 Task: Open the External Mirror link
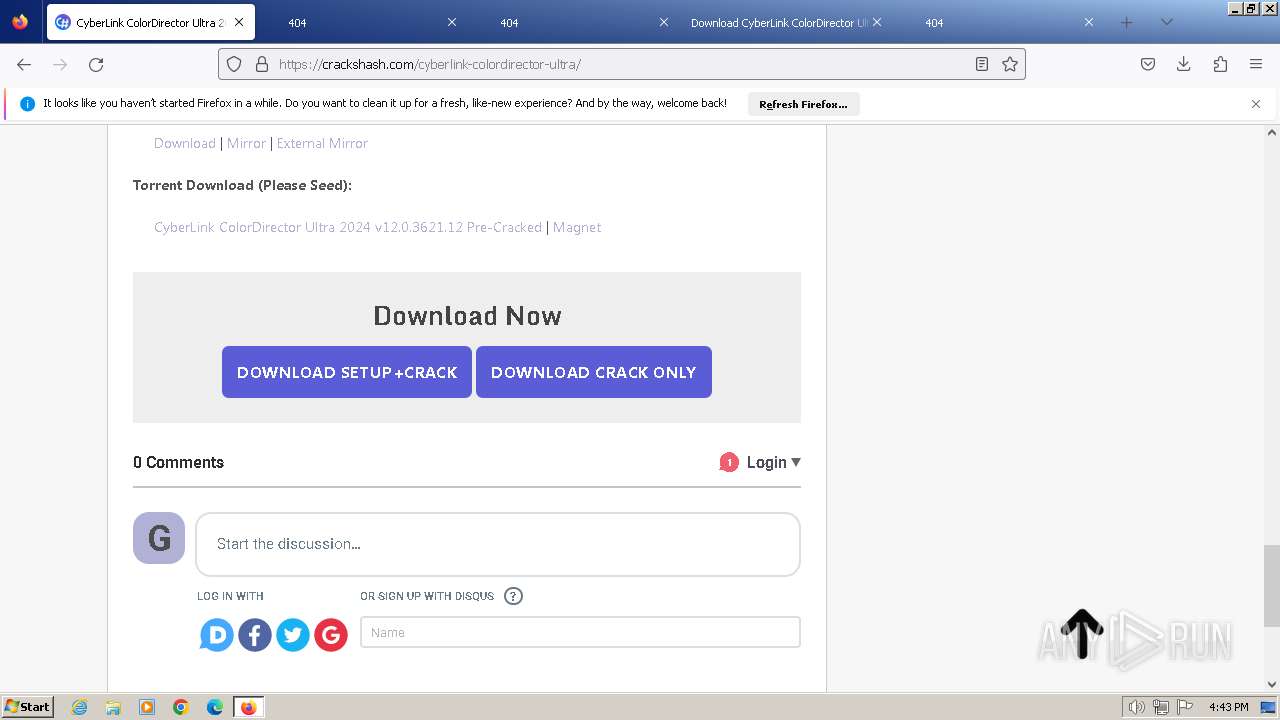pyautogui.click(x=322, y=143)
